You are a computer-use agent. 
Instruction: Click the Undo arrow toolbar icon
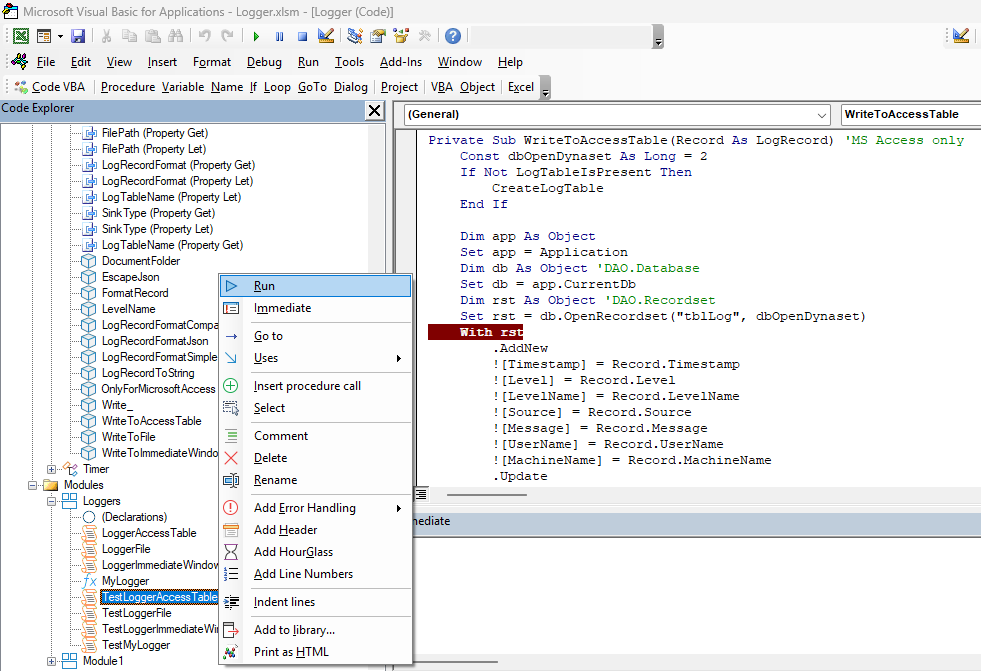(205, 36)
